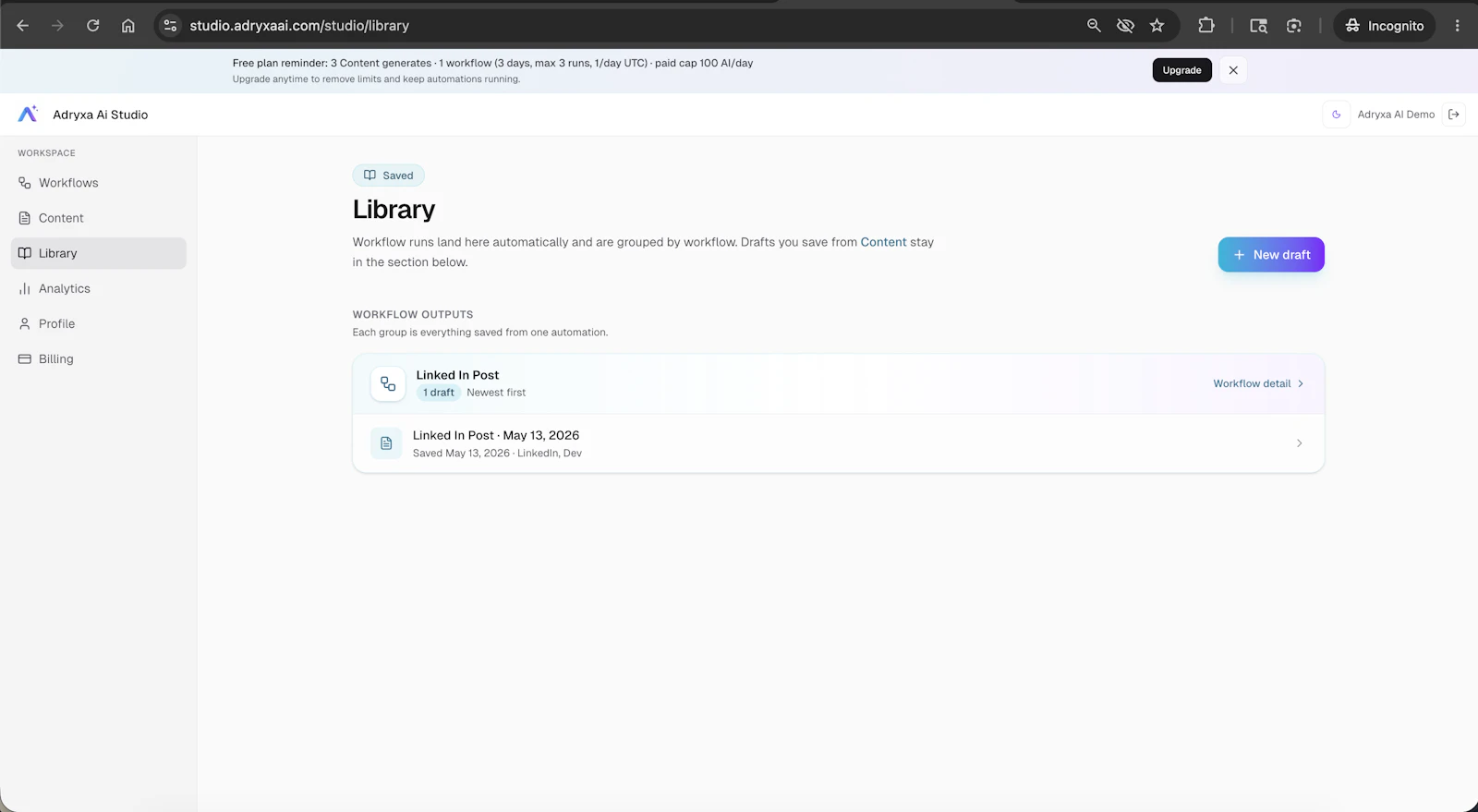Click the Saved badge above Library
The height and width of the screenshot is (812, 1478).
tap(389, 176)
